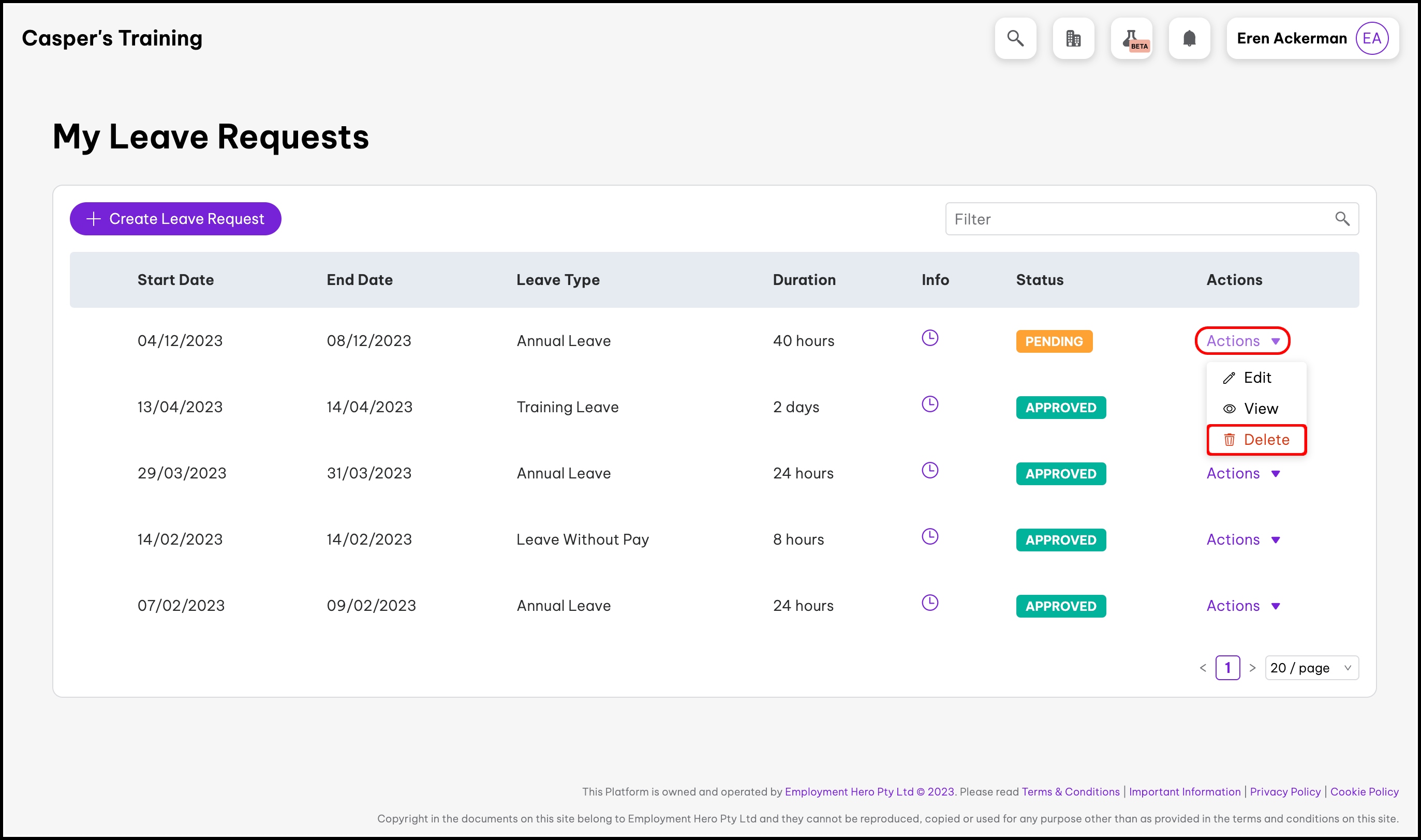1421x840 pixels.
Task: Go to next page arrow in pagination
Action: 1252,668
